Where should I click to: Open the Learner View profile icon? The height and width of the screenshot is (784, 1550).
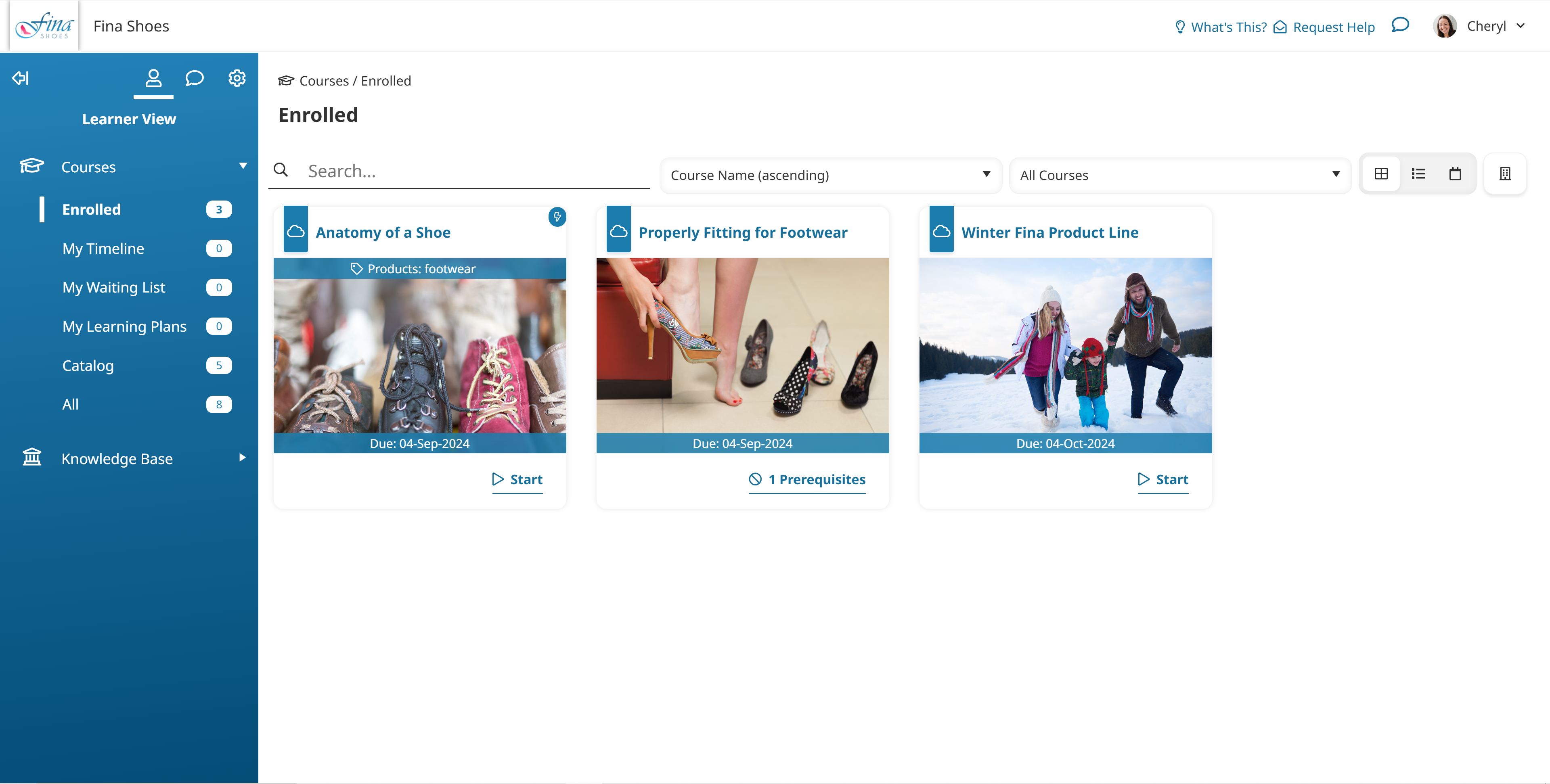pos(153,77)
